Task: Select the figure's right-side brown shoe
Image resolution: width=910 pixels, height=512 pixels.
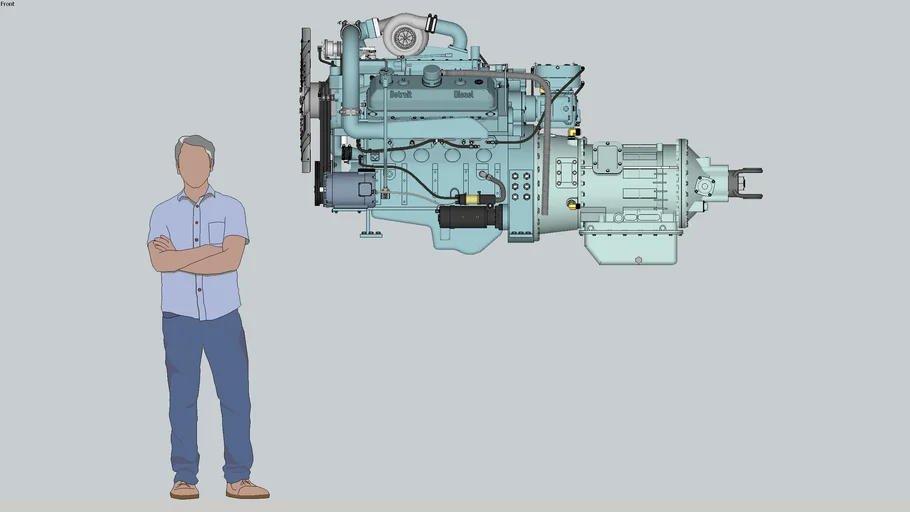Action: [x=246, y=489]
